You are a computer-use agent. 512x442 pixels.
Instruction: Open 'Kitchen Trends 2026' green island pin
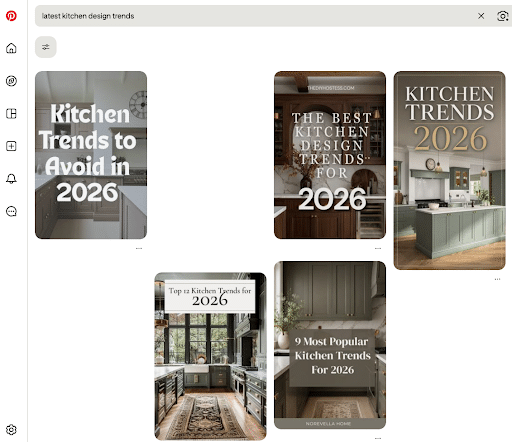coord(449,170)
